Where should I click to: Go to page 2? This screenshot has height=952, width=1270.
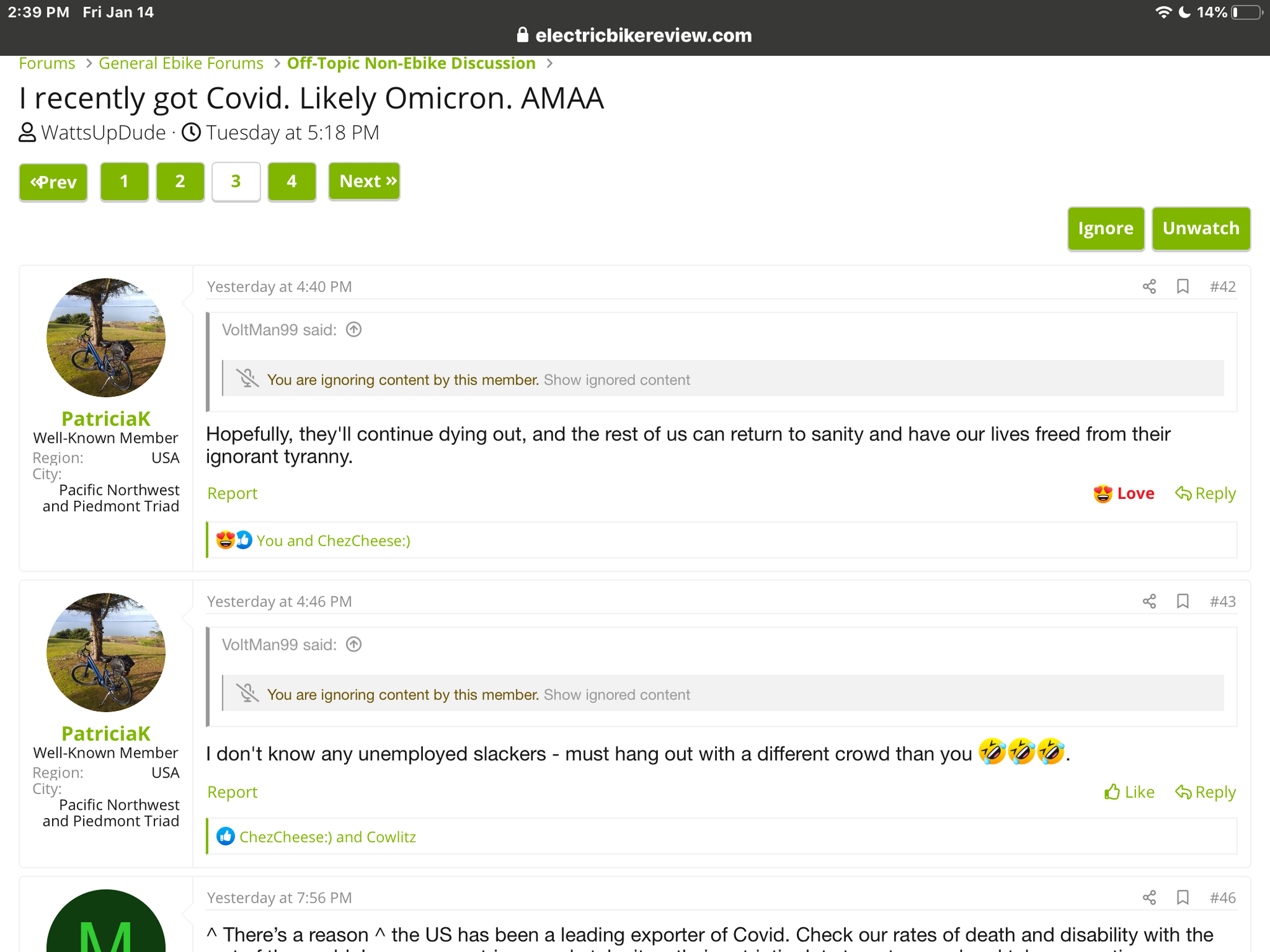180,182
